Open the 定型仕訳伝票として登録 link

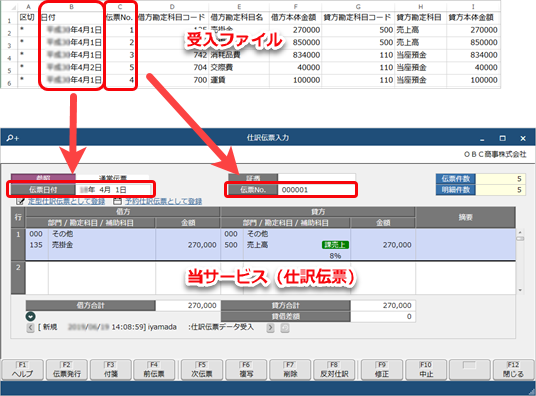(66, 201)
